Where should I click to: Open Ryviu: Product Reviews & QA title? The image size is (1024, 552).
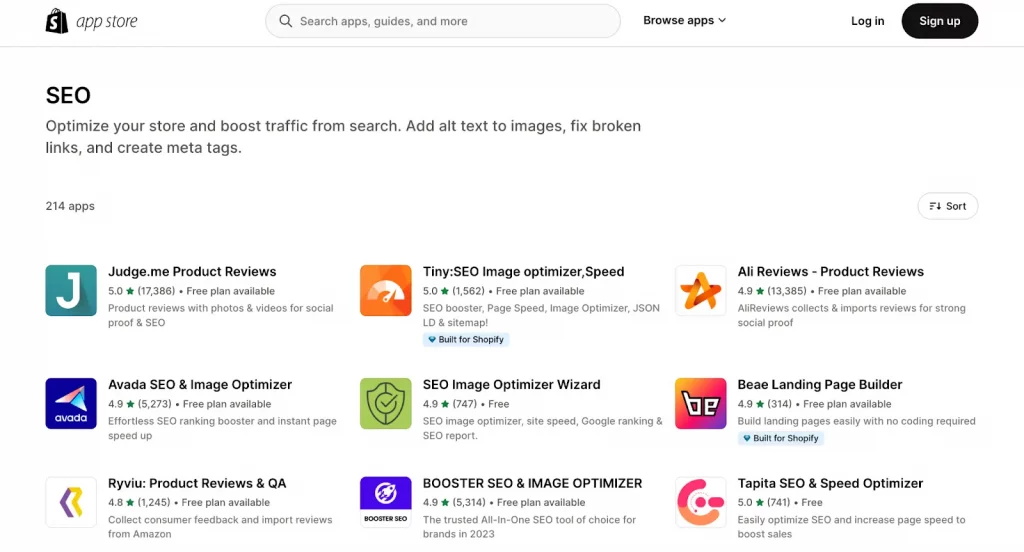tap(197, 483)
